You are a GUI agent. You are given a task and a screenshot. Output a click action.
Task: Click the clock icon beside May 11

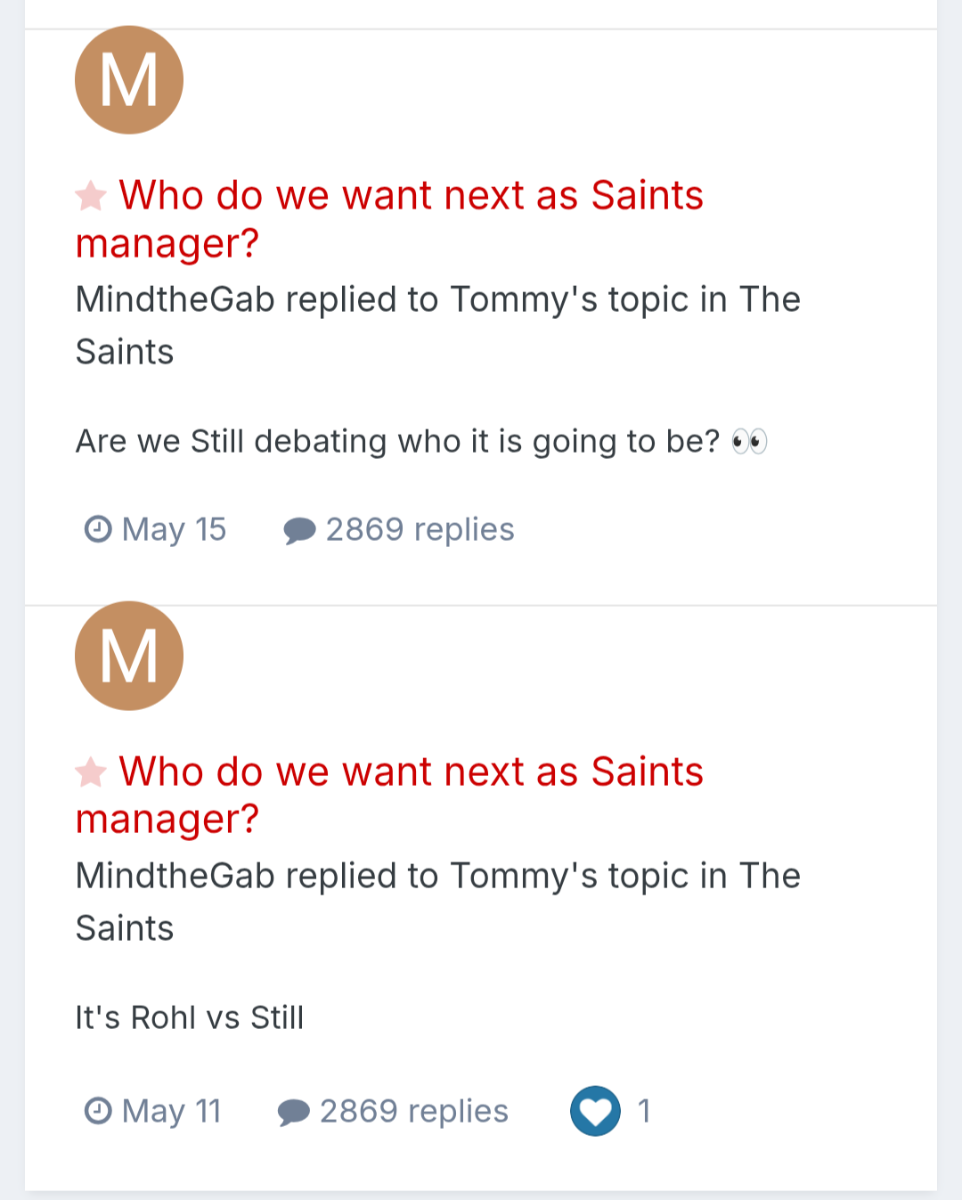coord(98,1111)
